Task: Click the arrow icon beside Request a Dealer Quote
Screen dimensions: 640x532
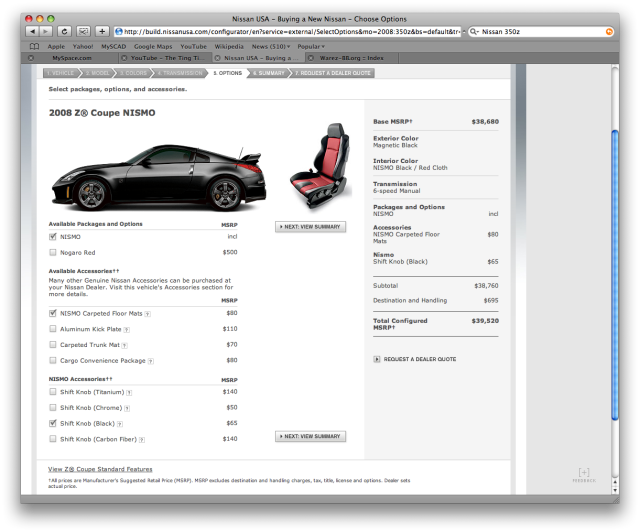Action: [x=377, y=359]
